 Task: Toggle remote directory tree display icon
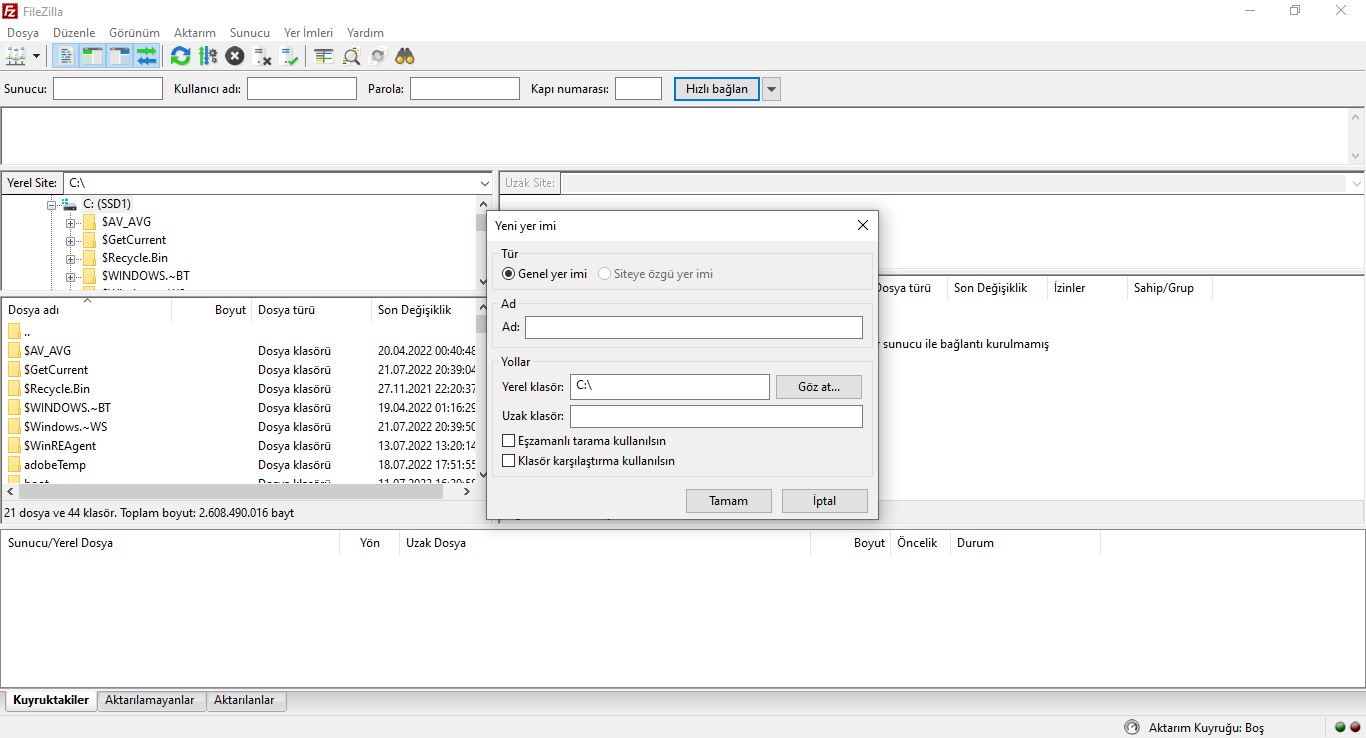pos(120,56)
